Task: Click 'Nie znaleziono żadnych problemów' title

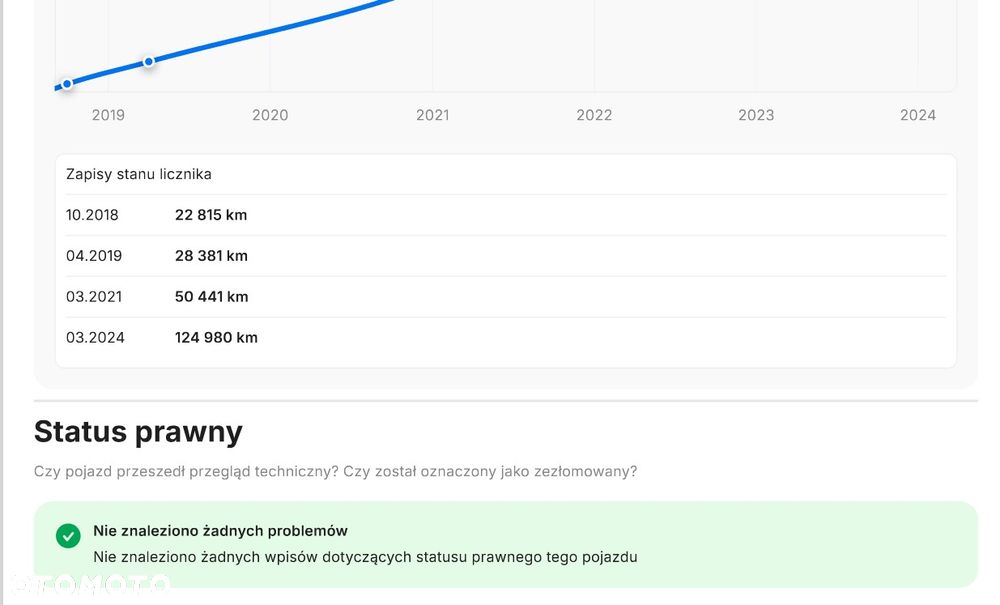Action: [221, 530]
